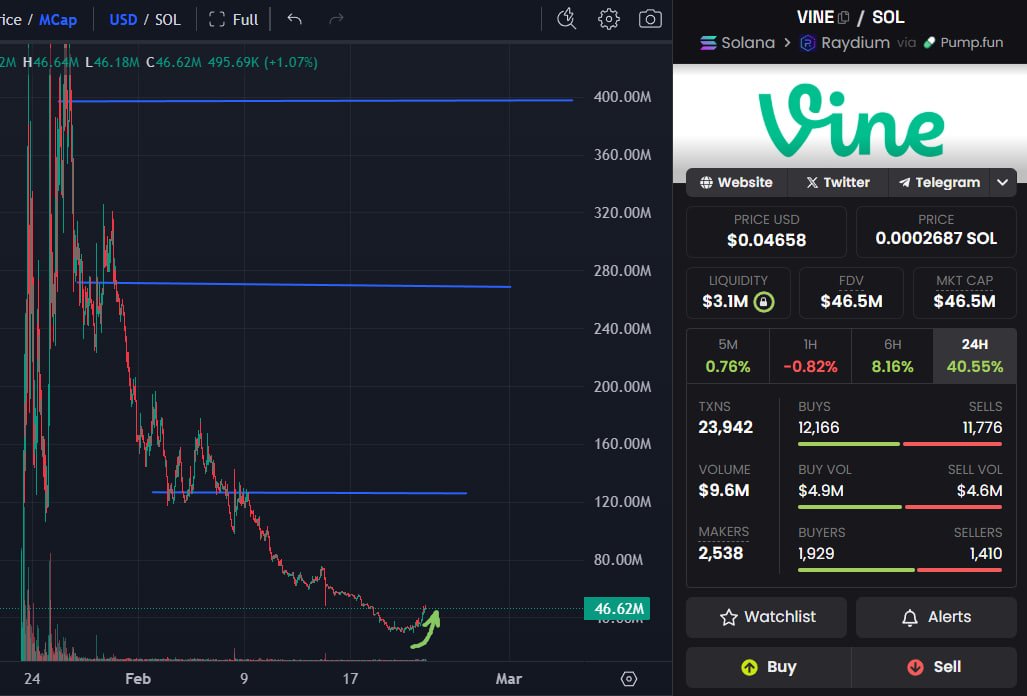Click the red Sell arrow icon
The image size is (1027, 696).
pos(915,667)
